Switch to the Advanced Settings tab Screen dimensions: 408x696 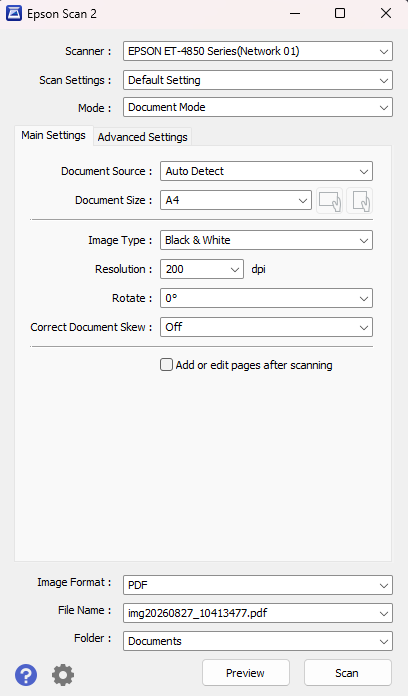[143, 137]
